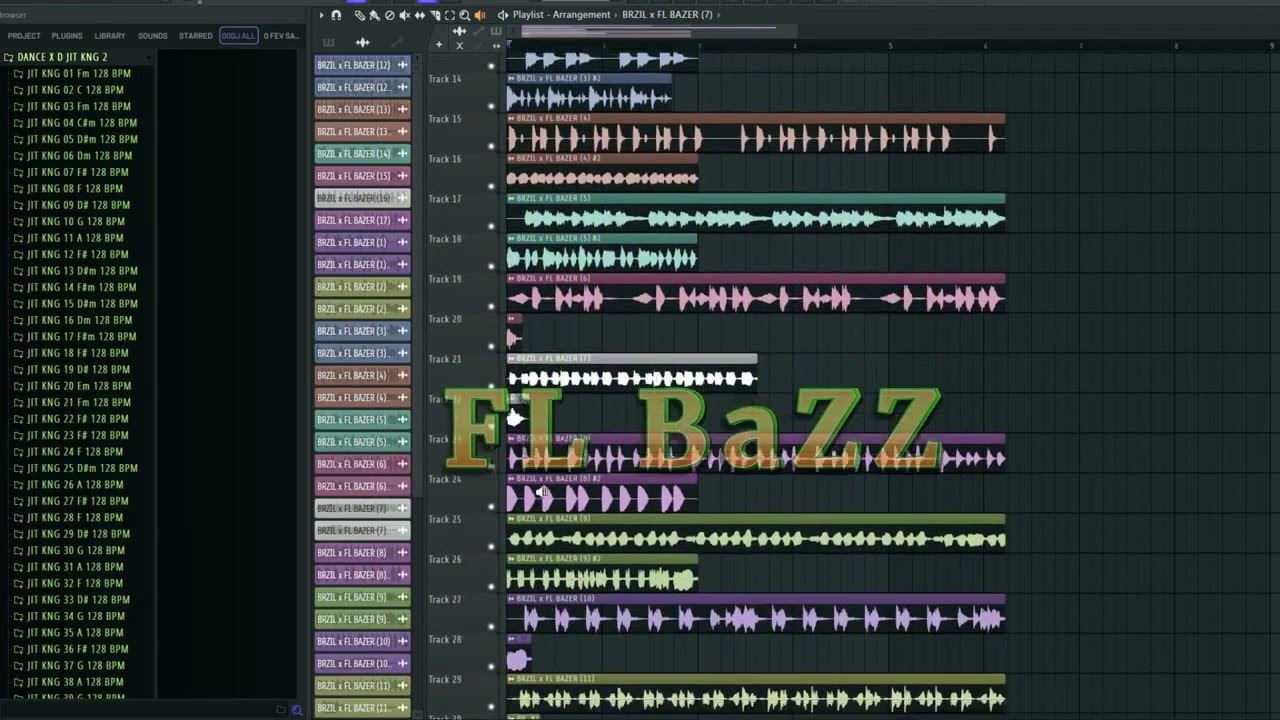
Task: Switch to the PROJECT browser tab
Action: pos(24,36)
